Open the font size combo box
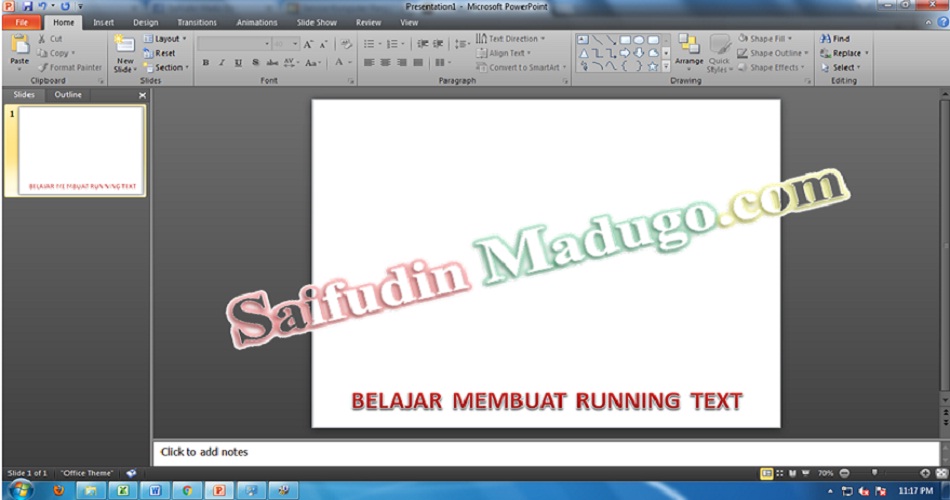The width and height of the screenshot is (950, 500). click(x=286, y=44)
